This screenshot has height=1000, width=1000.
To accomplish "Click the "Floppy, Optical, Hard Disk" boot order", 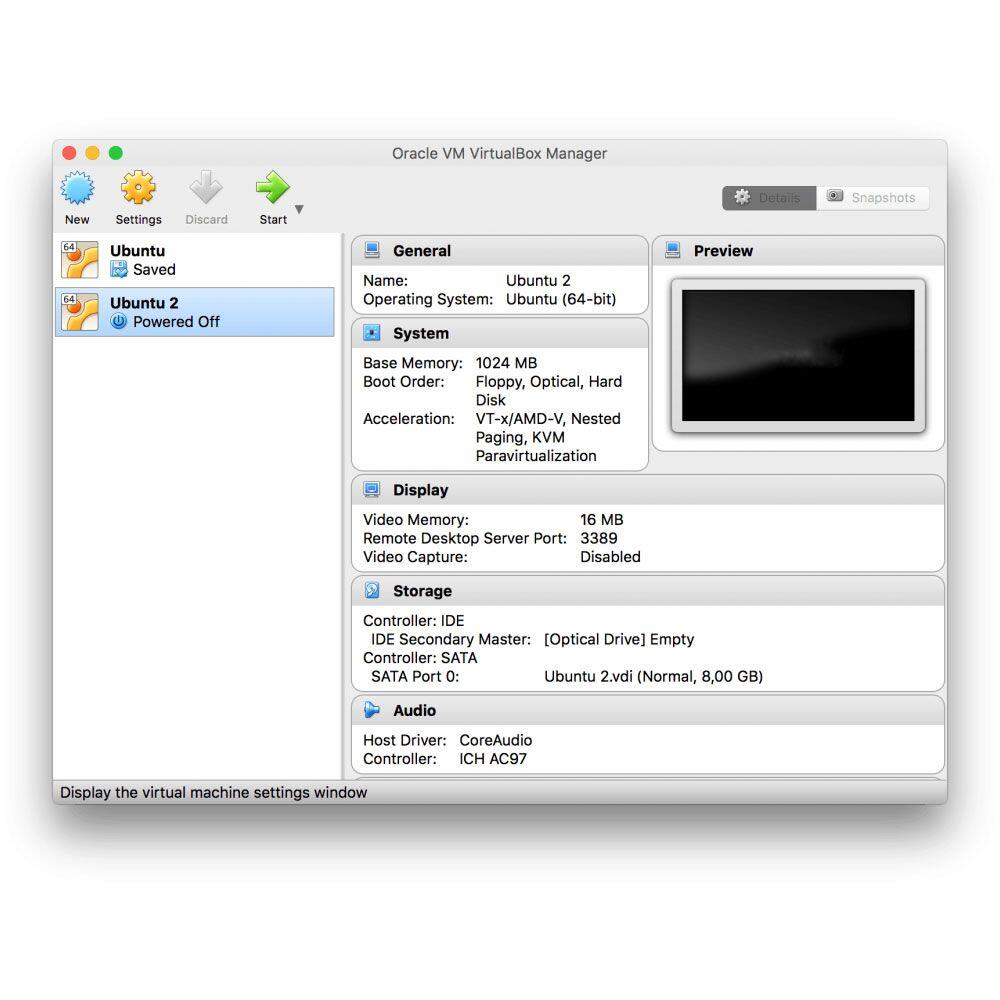I will click(x=549, y=391).
